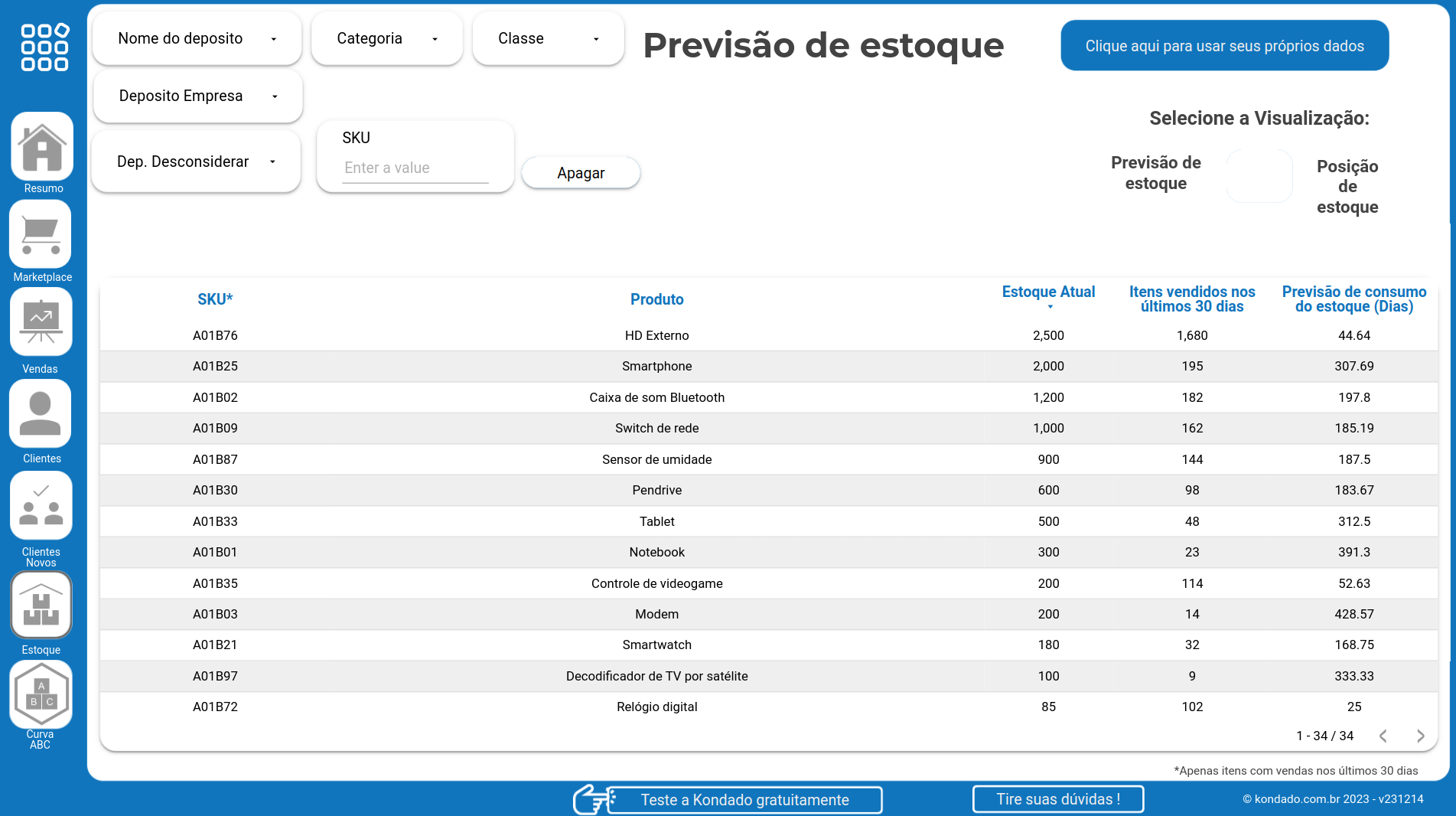Click the Kondado logo icon
This screenshot has height=816, width=1456.
tap(44, 47)
